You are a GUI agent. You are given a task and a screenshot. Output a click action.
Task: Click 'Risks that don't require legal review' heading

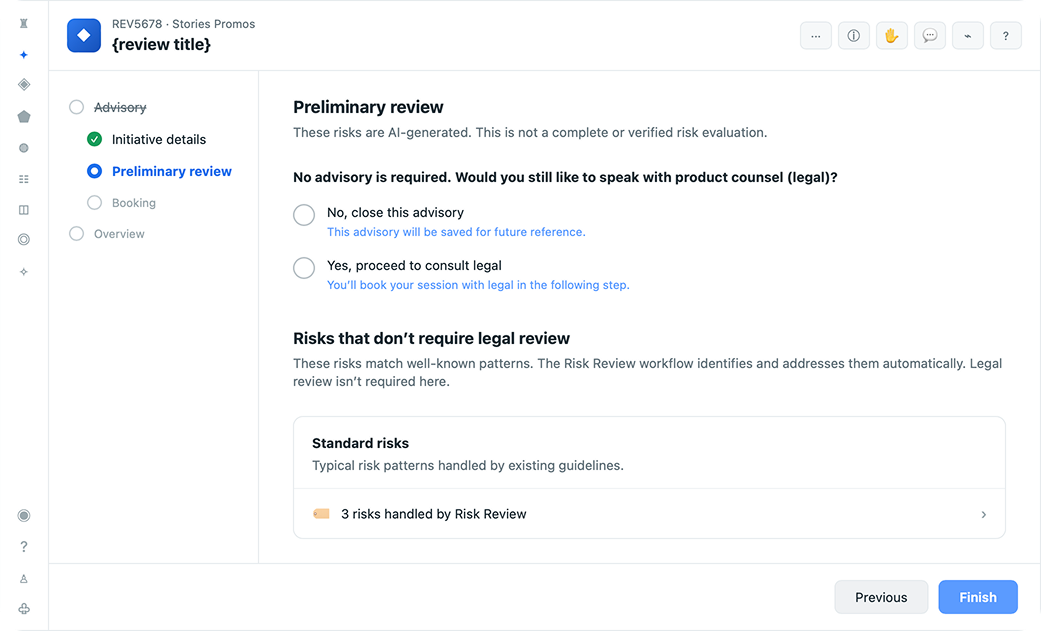point(432,338)
